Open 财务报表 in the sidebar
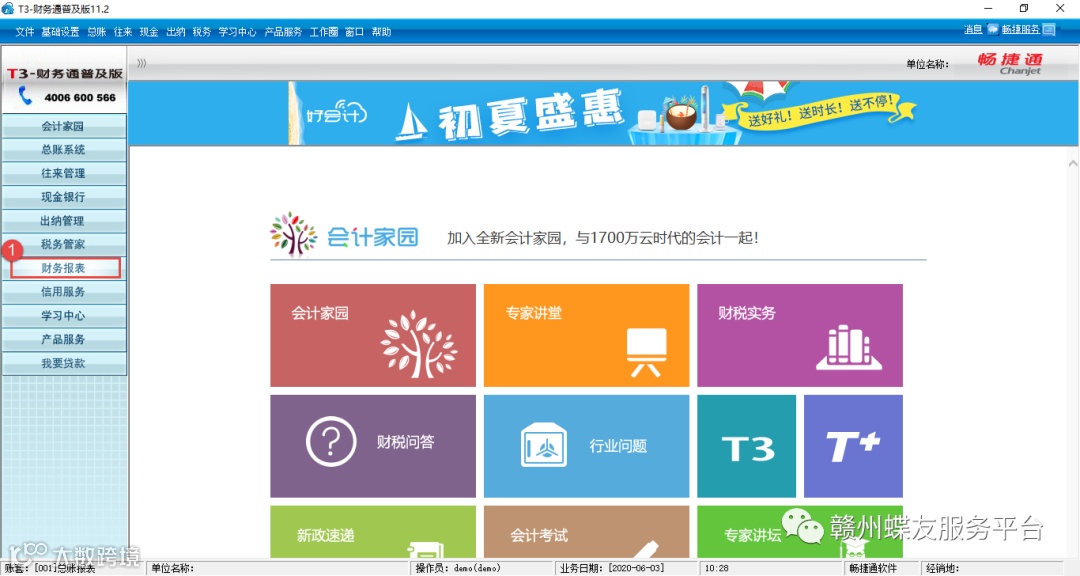The height and width of the screenshot is (576, 1080). point(65,268)
